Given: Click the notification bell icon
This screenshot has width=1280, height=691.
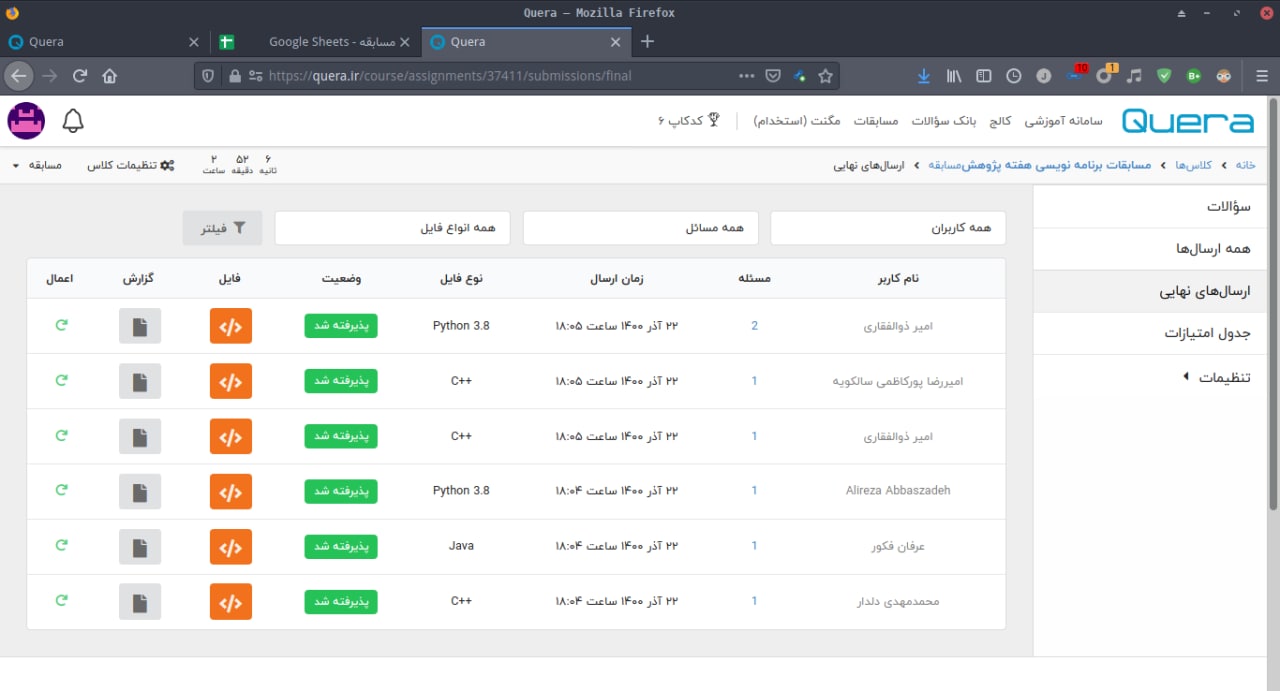Looking at the screenshot, I should point(73,121).
